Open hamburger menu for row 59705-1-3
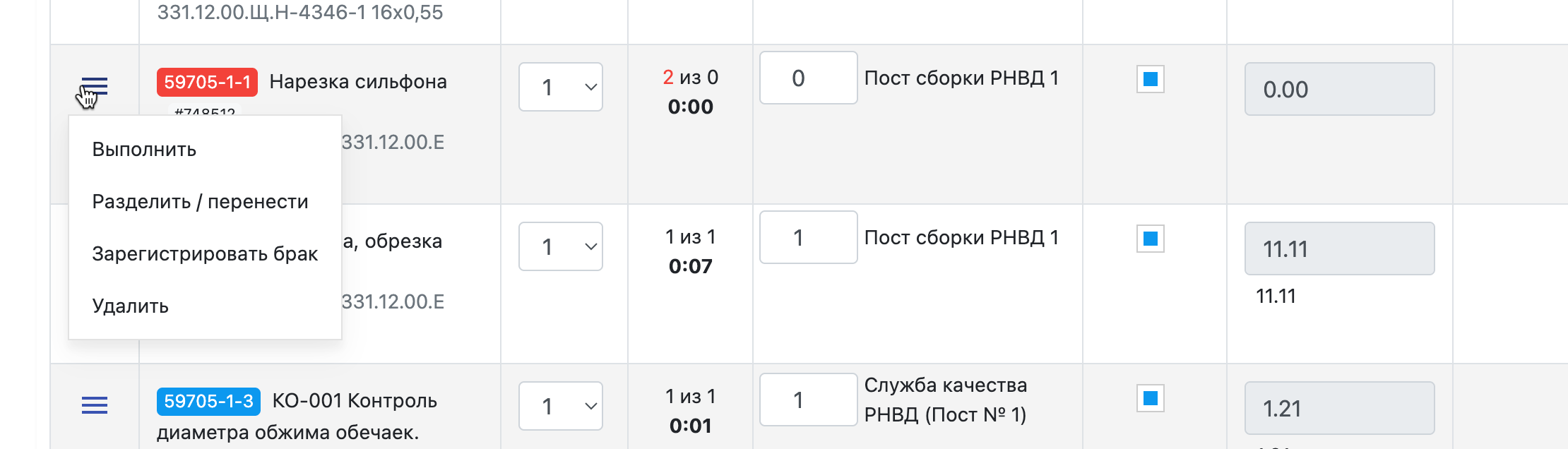Viewport: 1568px width, 449px height. tap(94, 405)
